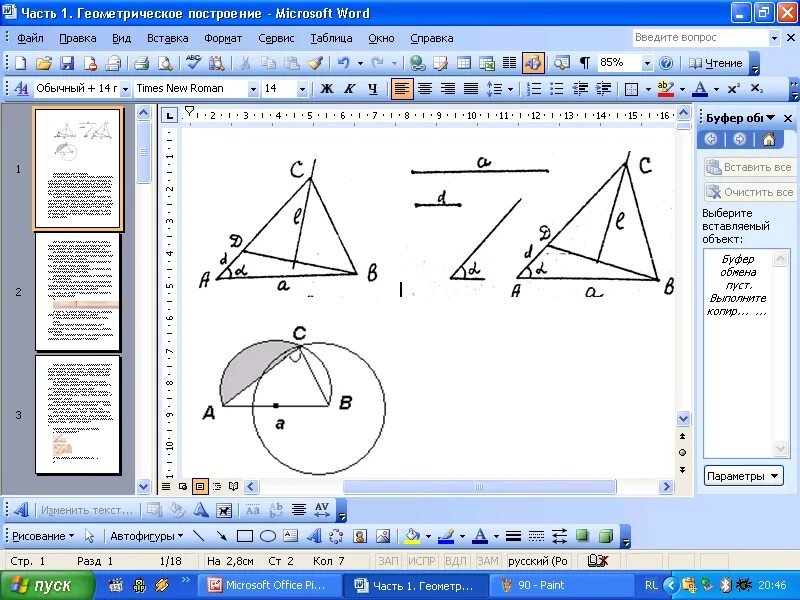Click the Format Painter brush

click(315, 63)
